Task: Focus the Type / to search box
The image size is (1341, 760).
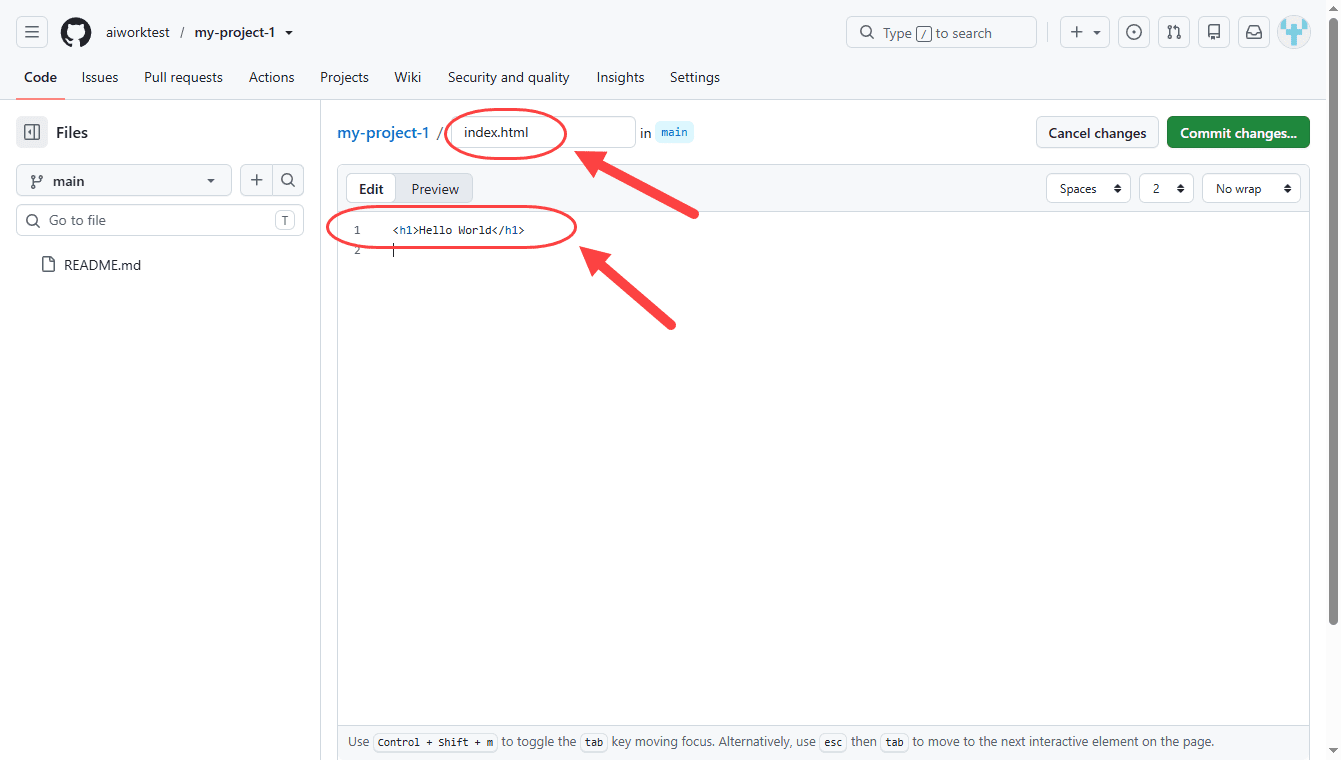Action: 941,32
